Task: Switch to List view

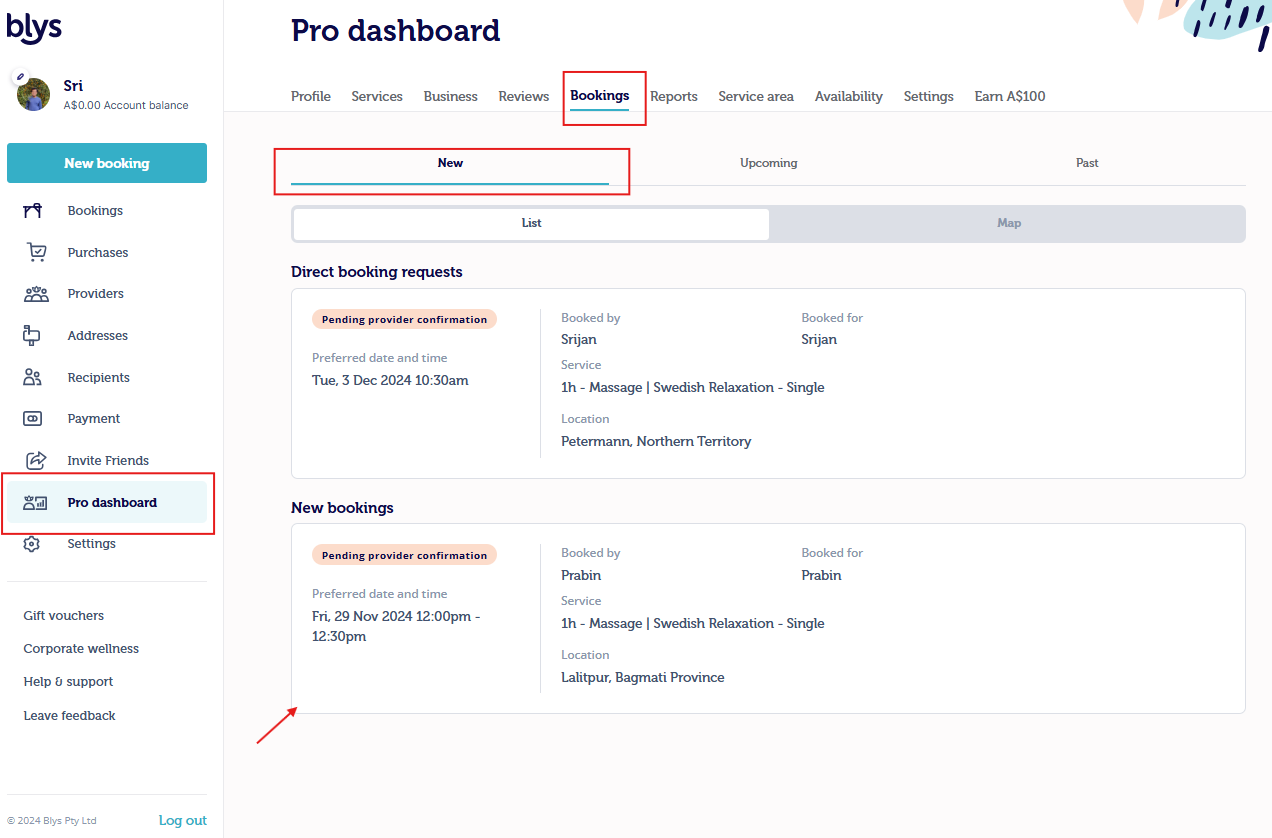Action: (532, 224)
